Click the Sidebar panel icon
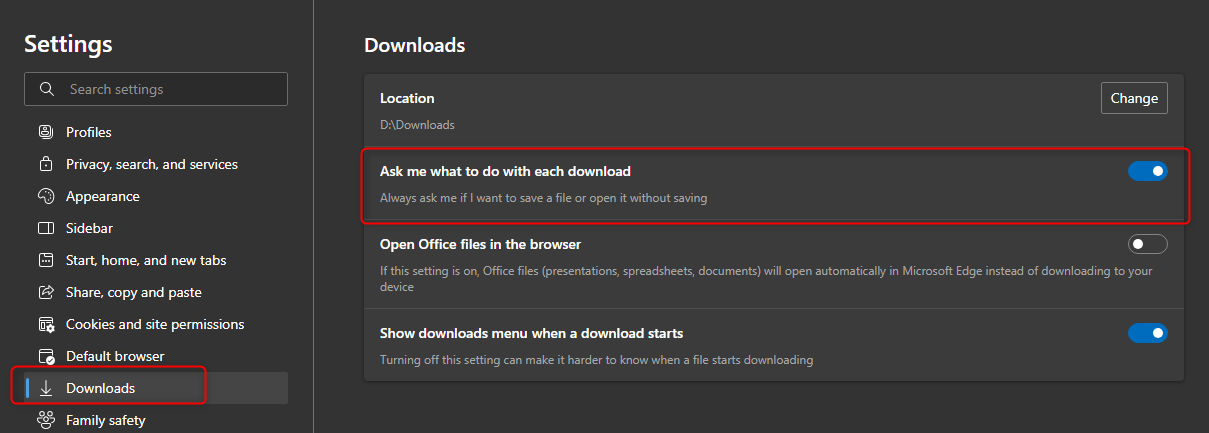 [x=46, y=228]
